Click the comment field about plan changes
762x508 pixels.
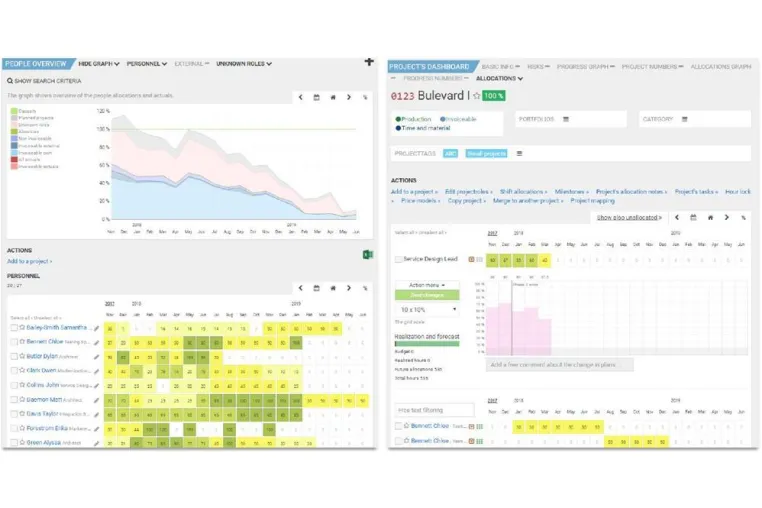coord(559,365)
